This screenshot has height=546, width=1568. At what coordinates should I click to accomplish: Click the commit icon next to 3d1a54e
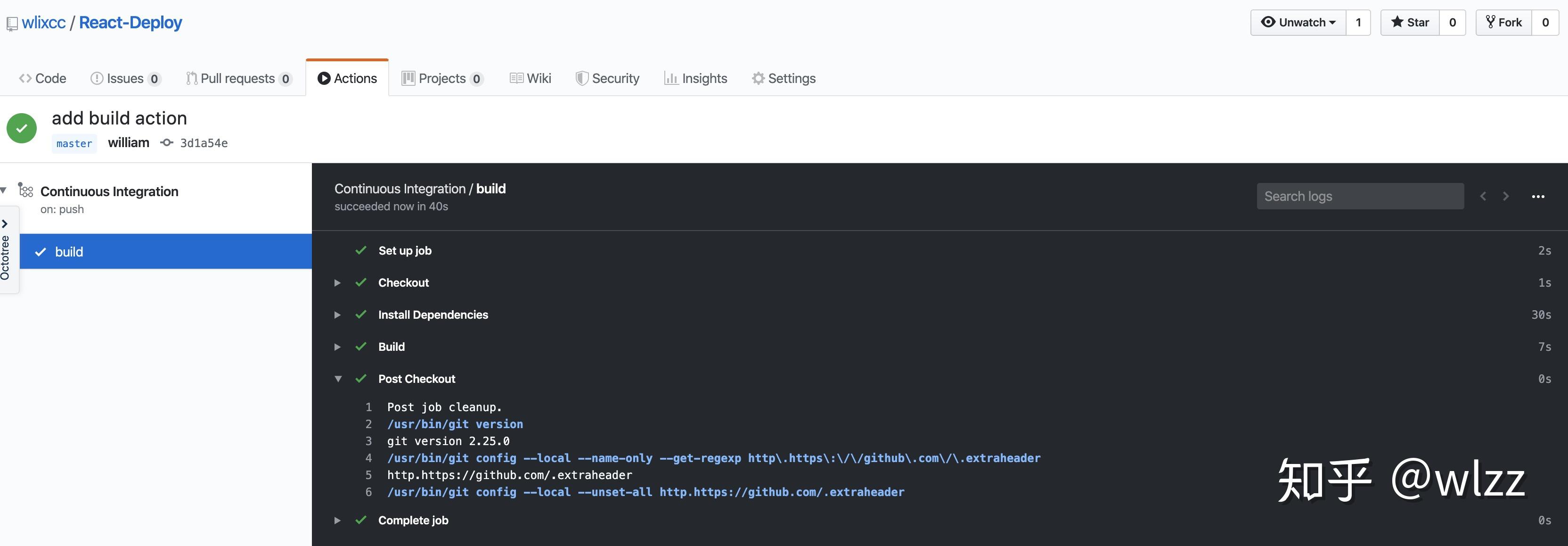pos(166,142)
